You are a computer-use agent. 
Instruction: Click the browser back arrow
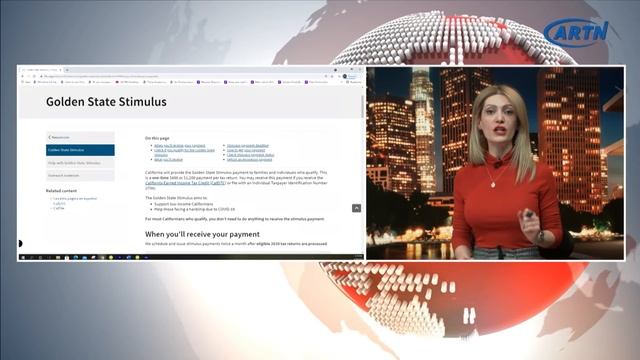pos(23,76)
